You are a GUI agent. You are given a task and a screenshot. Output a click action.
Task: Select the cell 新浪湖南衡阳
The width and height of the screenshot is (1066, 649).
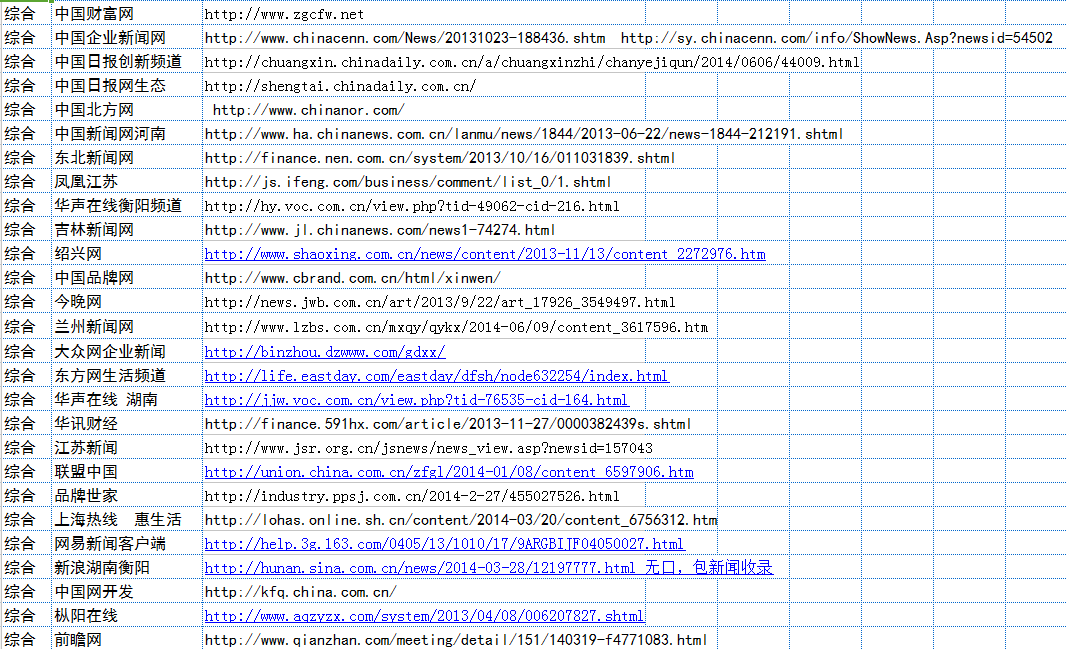click(126, 567)
